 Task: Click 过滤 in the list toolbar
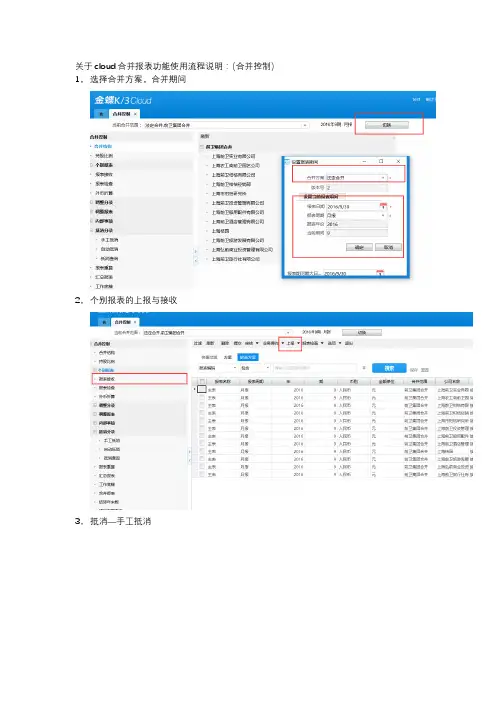click(x=197, y=343)
